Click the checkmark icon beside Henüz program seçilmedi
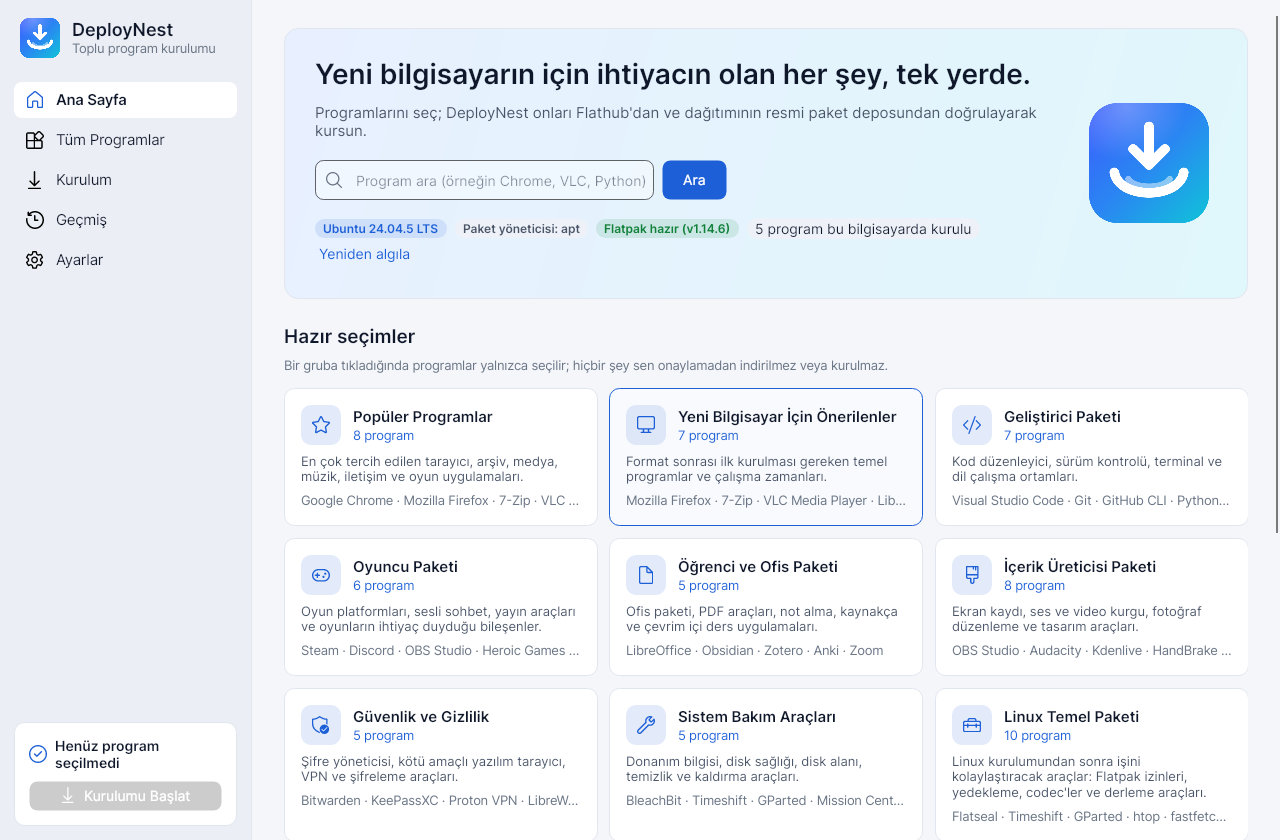This screenshot has width=1280, height=840. (38, 754)
